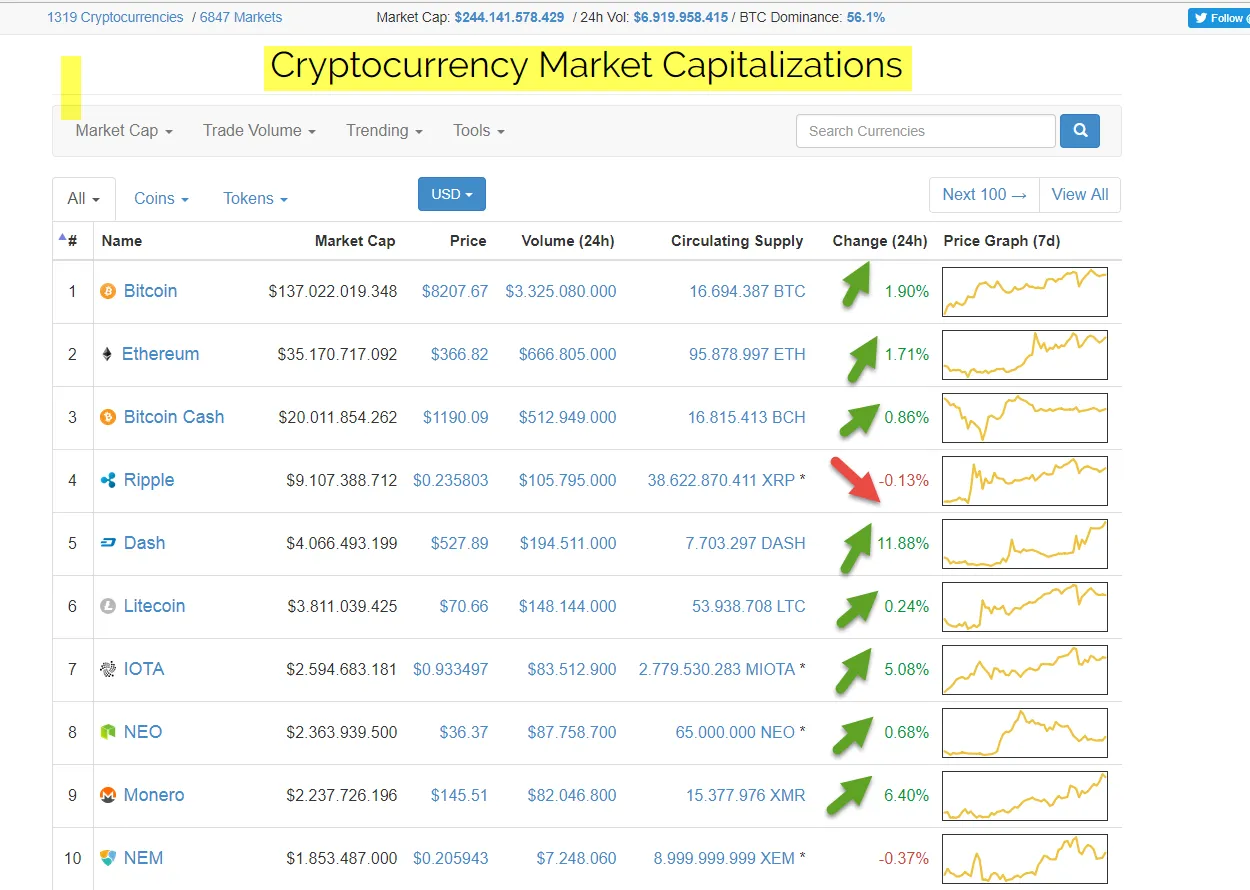
Task: Open Ethereum's 7d price graph
Action: click(1025, 355)
